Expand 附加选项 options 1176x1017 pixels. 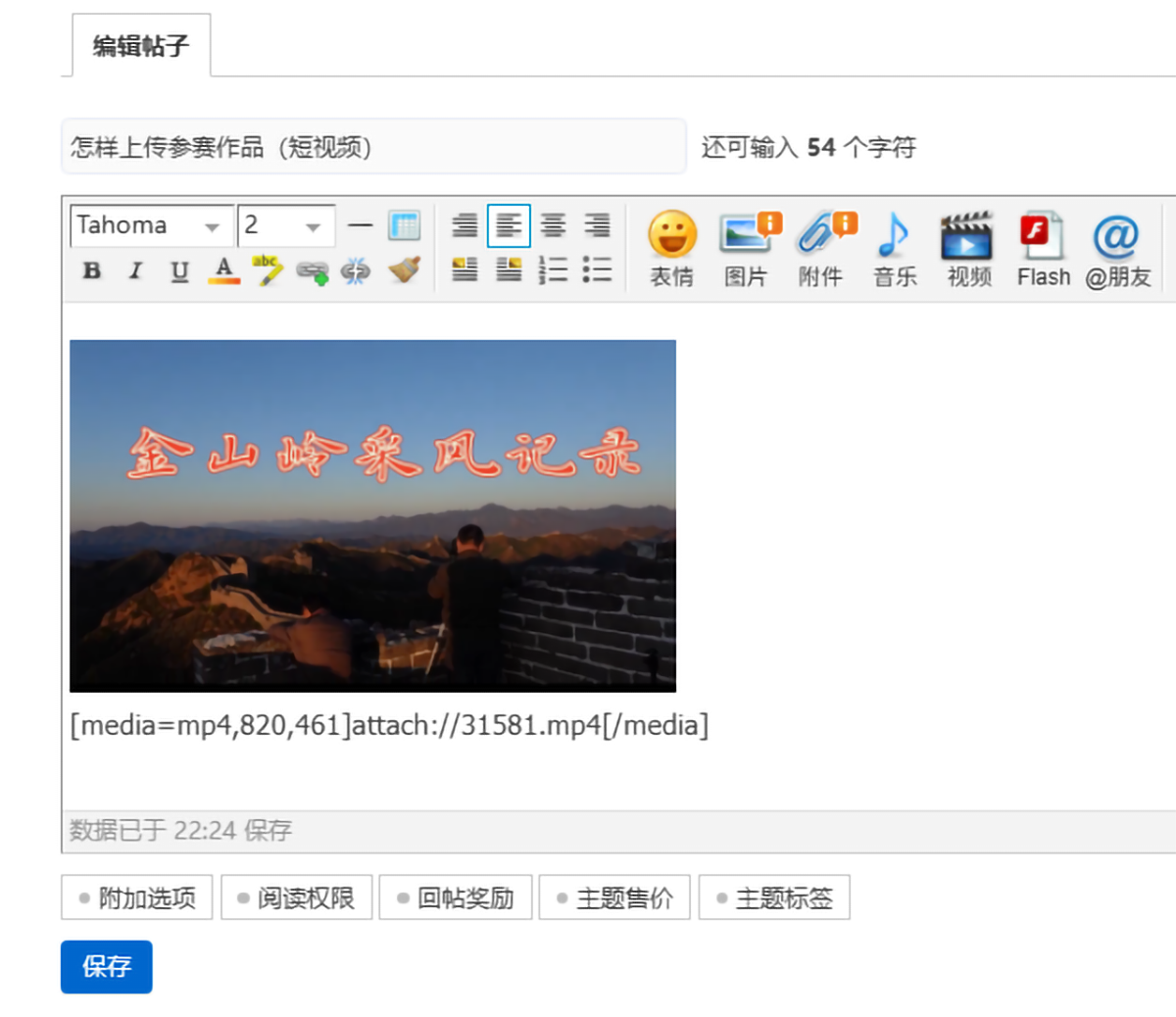pyautogui.click(x=137, y=897)
